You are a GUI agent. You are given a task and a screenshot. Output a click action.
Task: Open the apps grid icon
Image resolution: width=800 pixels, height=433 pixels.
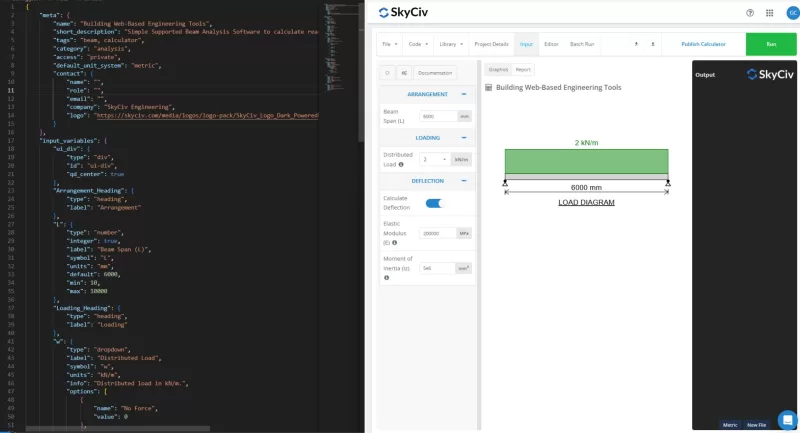pos(769,13)
